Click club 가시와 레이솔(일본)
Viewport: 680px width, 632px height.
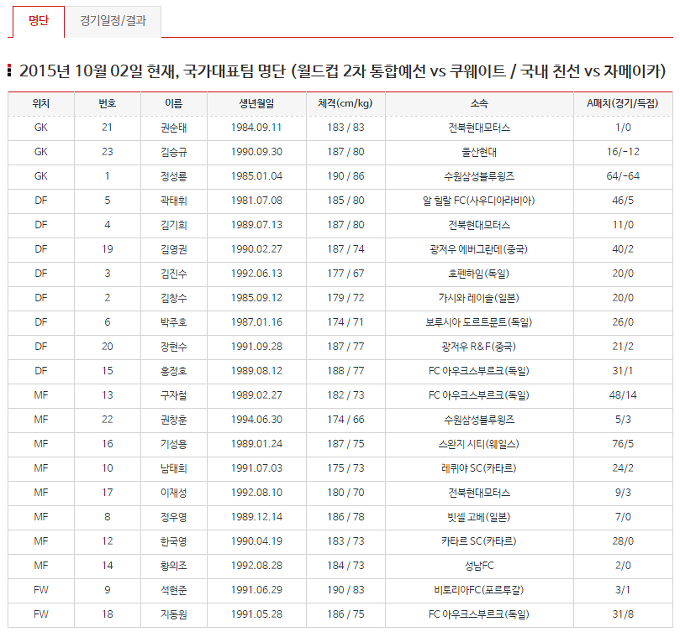(x=479, y=298)
